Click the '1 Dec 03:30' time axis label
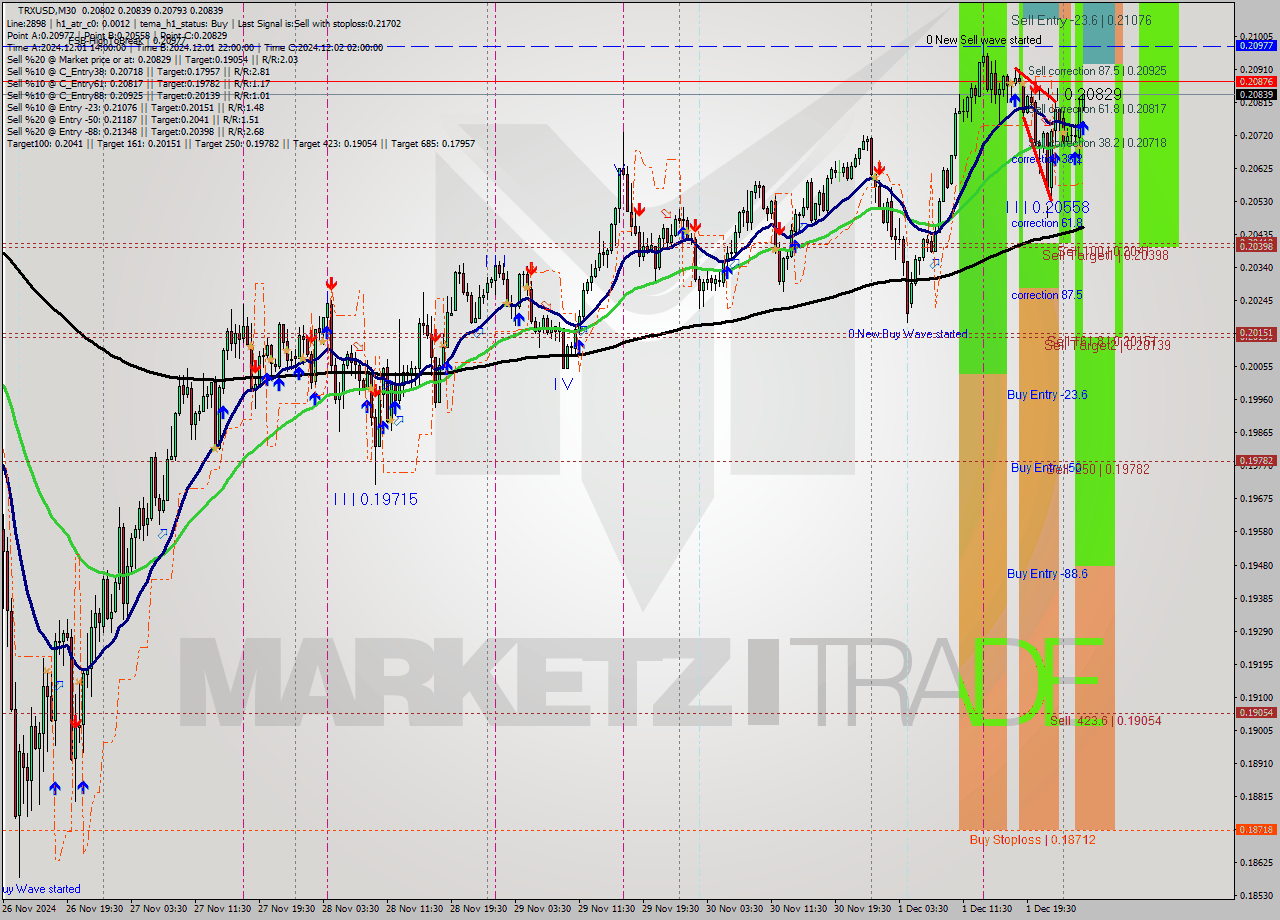 coord(923,909)
